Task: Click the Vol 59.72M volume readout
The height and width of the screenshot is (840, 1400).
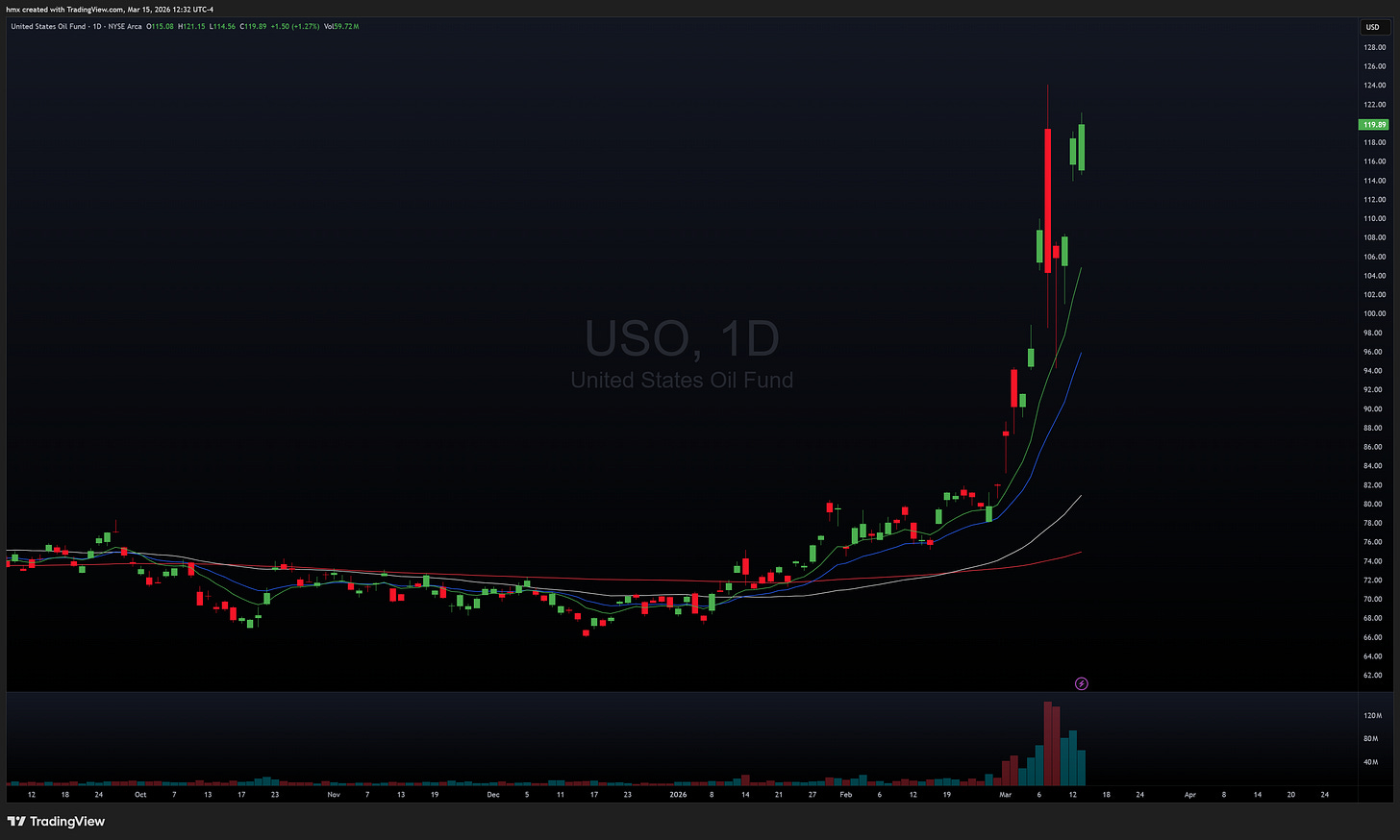Action: (341, 26)
